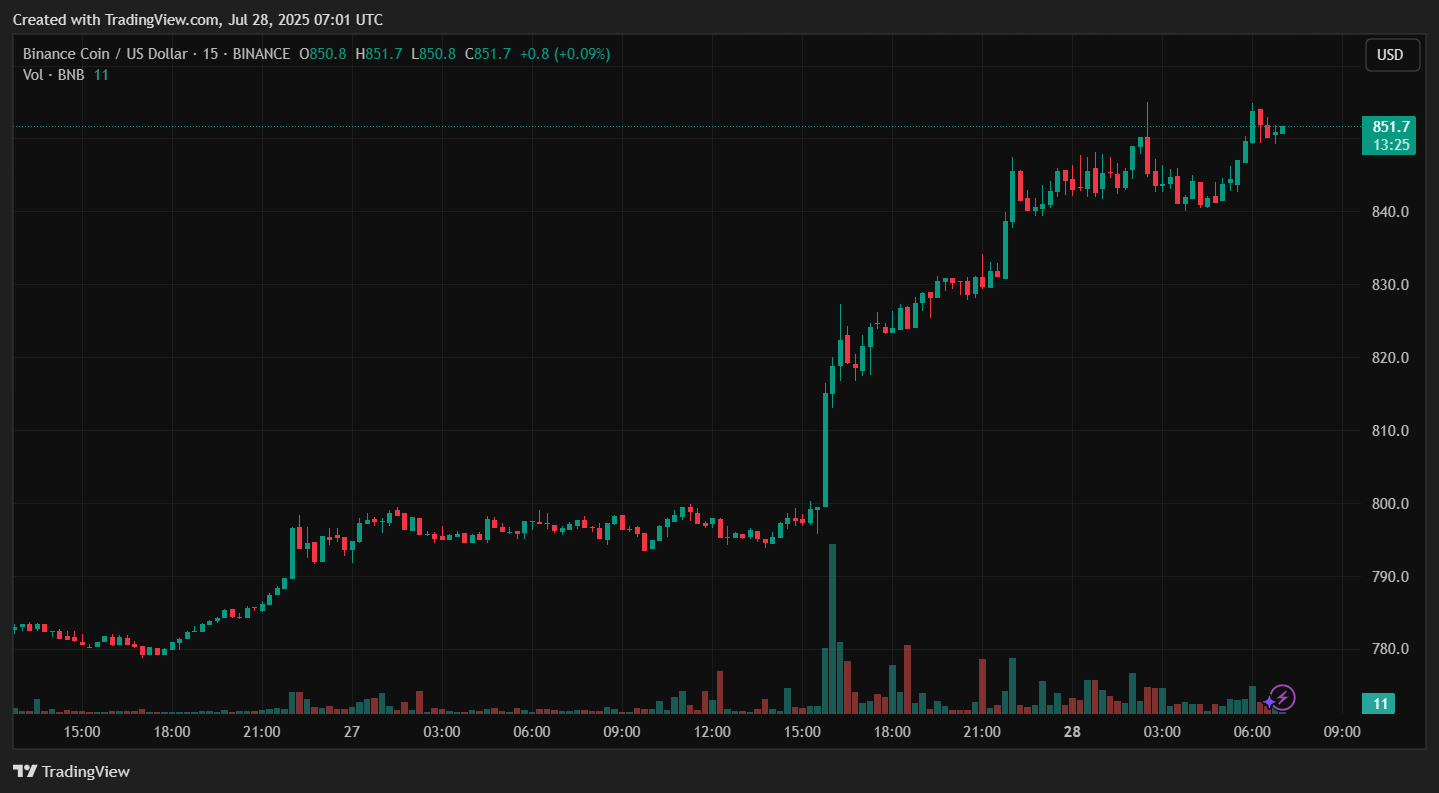Click the H851.7 high value

(378, 54)
